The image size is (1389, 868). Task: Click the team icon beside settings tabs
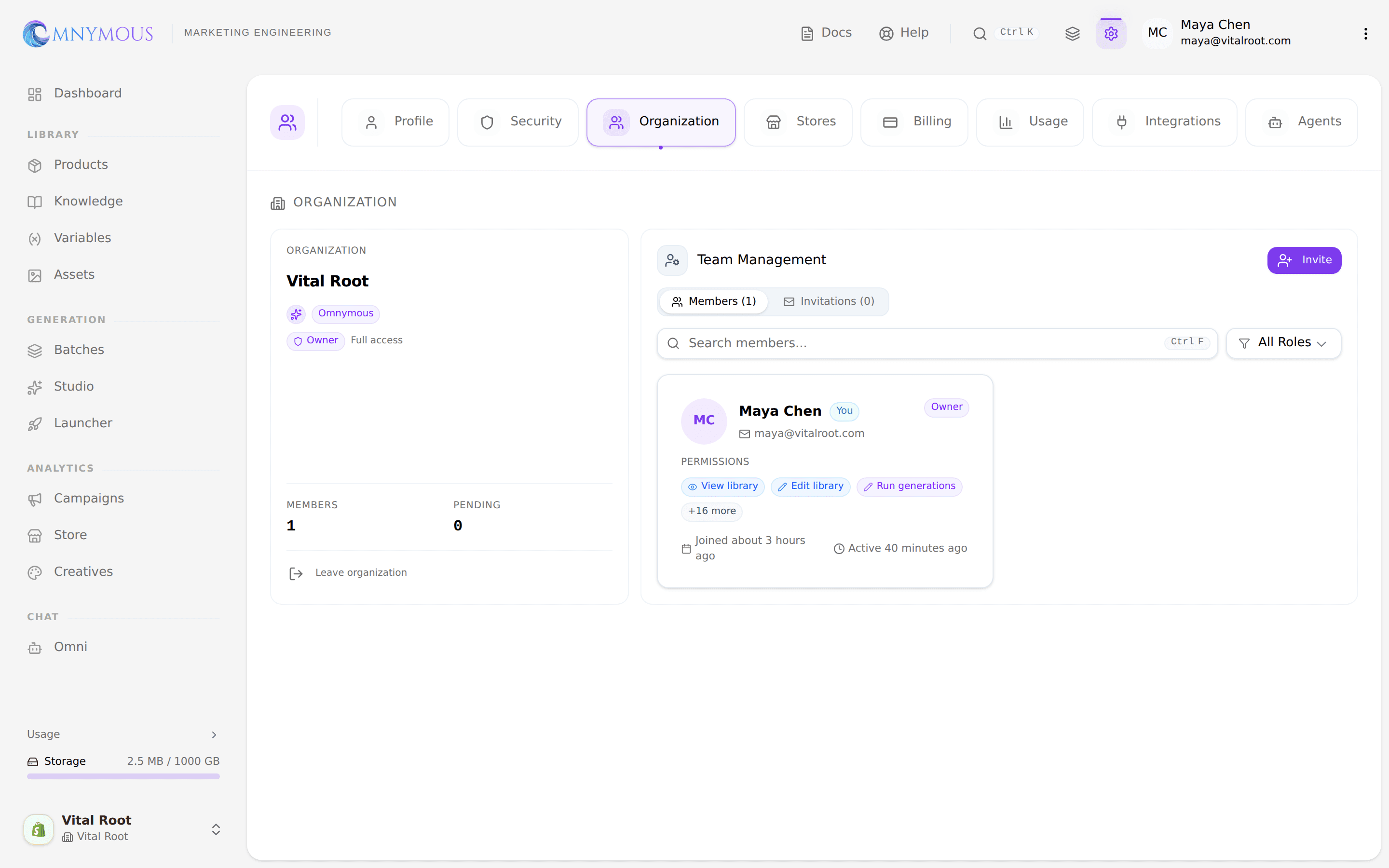click(287, 122)
